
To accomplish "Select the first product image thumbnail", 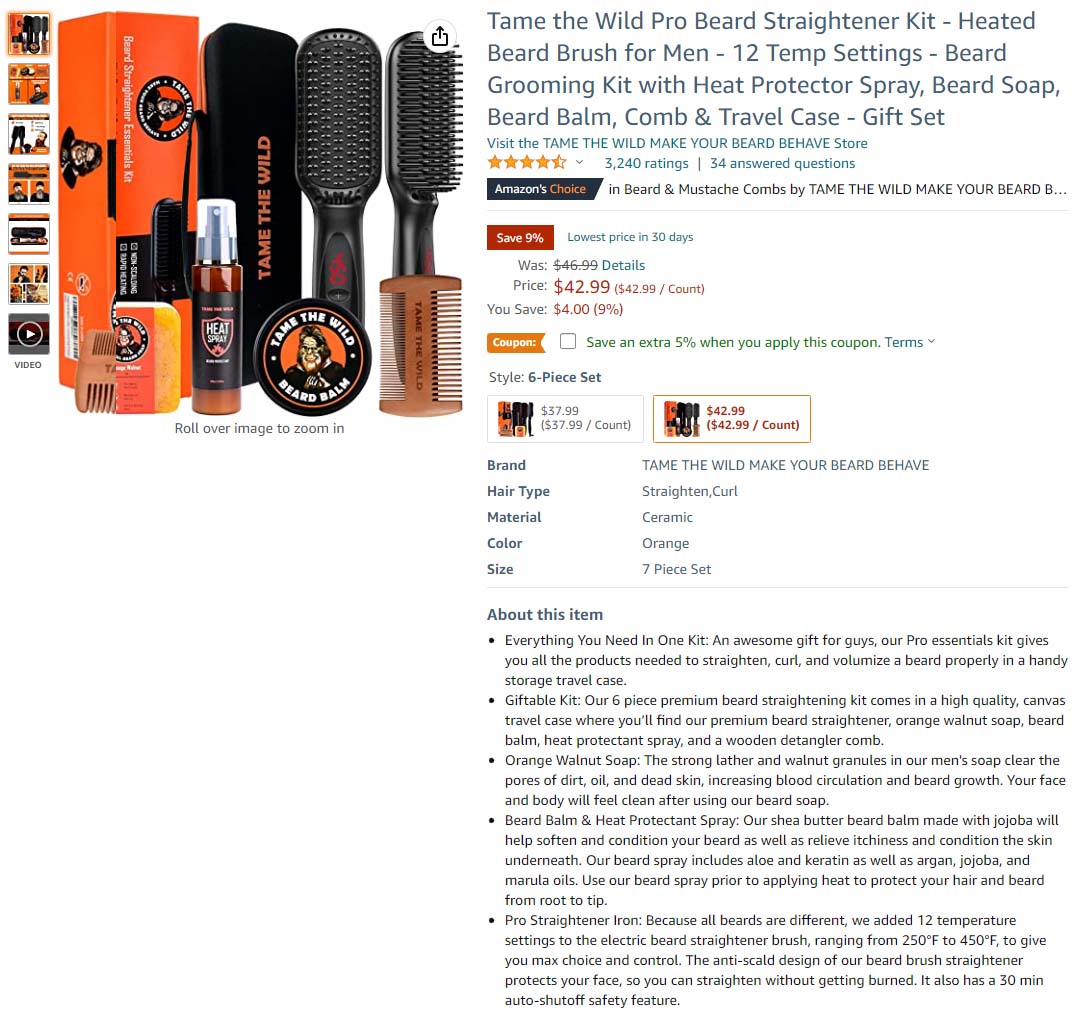I will click(29, 34).
